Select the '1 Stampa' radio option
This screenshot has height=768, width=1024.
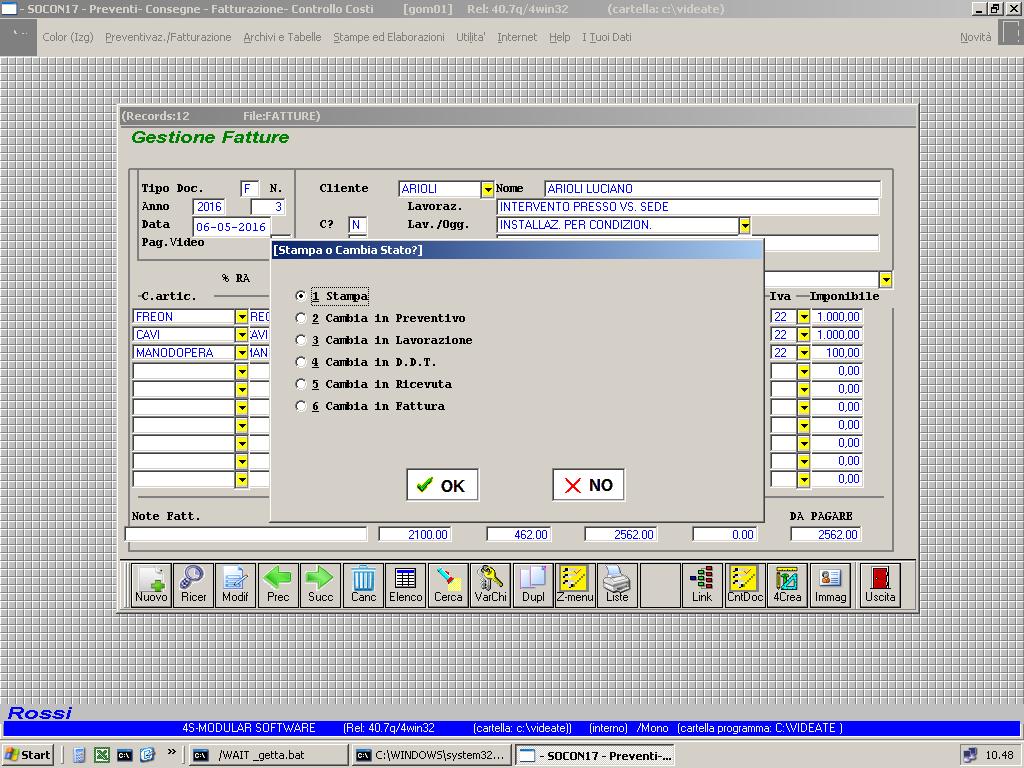pyautogui.click(x=301, y=297)
